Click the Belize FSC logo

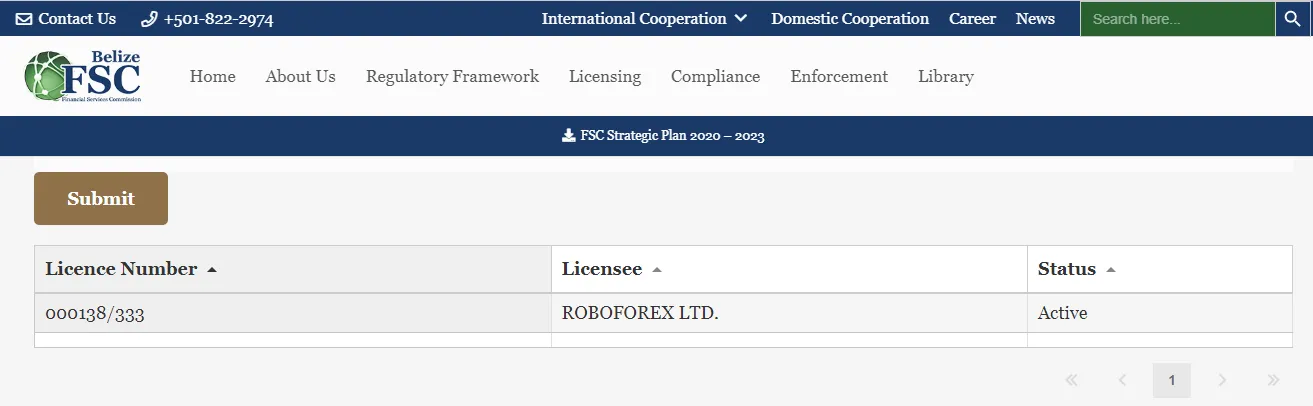click(82, 76)
